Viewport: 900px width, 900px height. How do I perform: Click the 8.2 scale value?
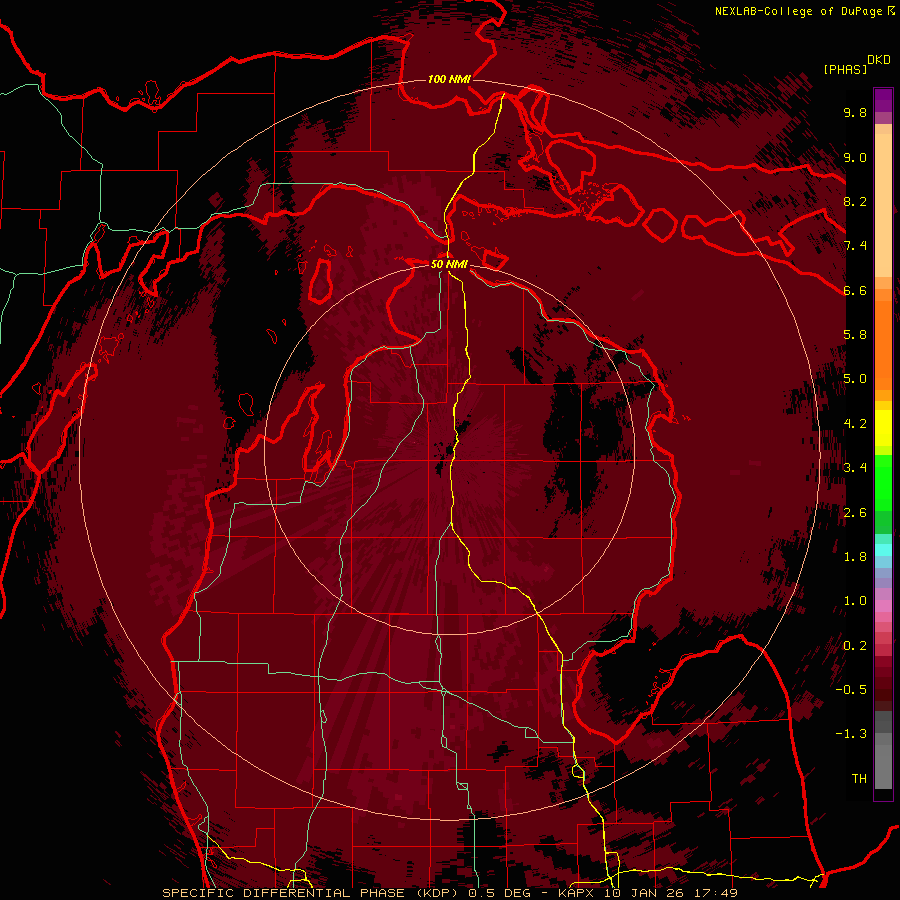coord(855,201)
